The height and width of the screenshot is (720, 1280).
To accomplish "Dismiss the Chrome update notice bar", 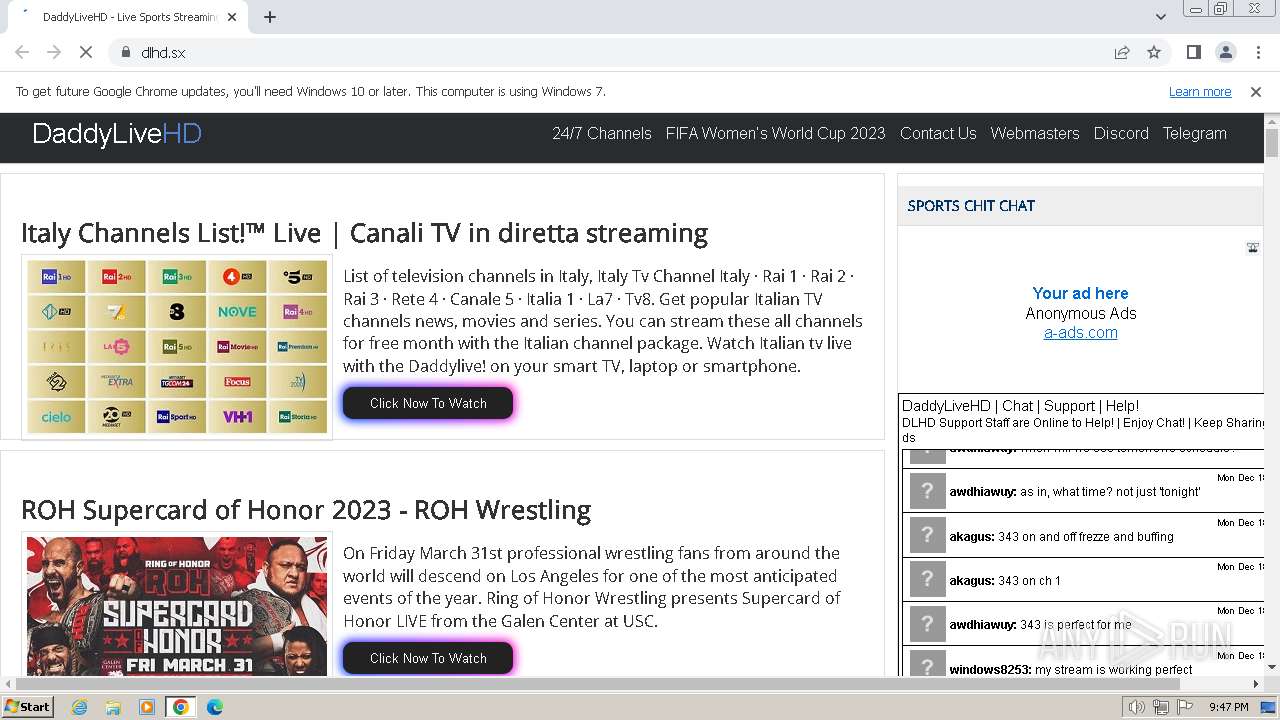I will [1256, 91].
